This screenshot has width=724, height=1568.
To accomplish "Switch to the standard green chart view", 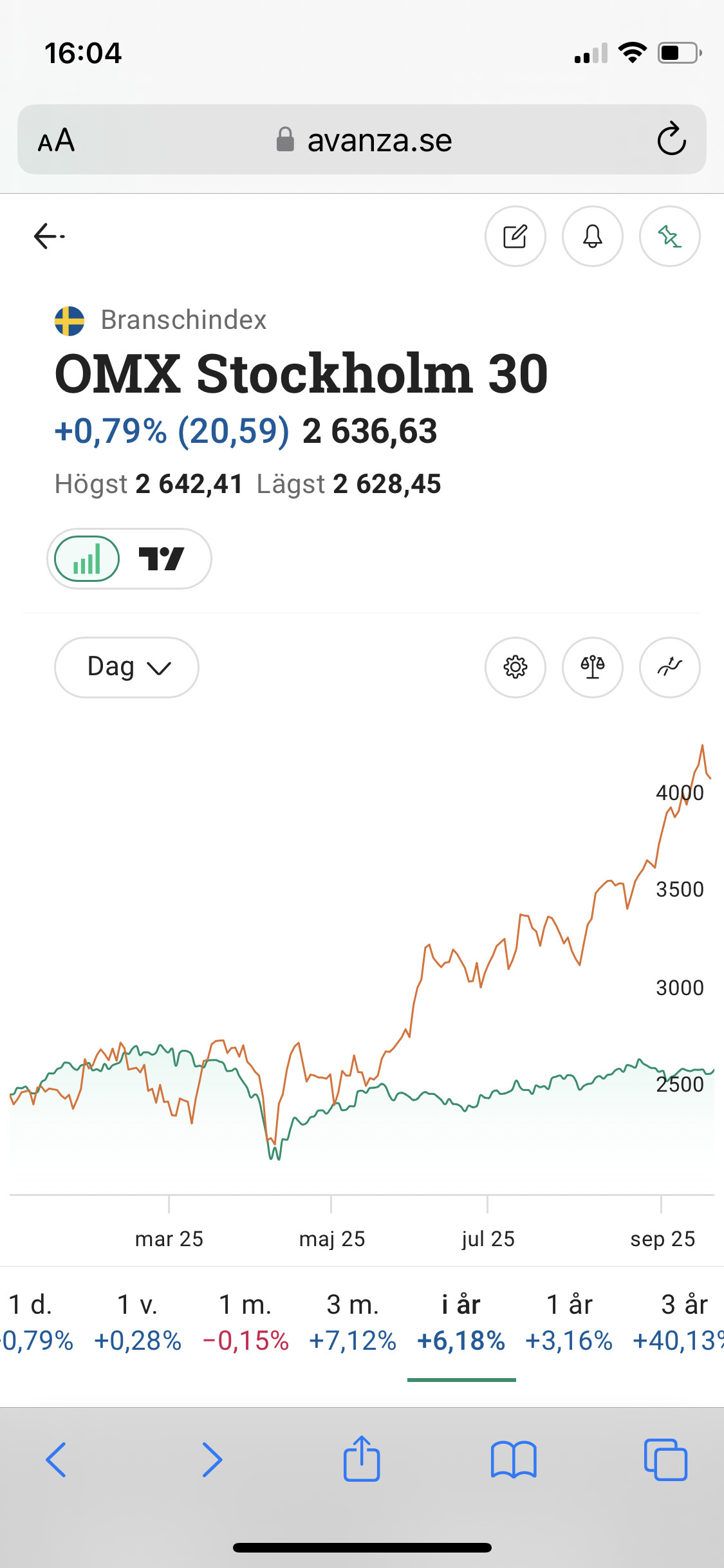I will 87,559.
